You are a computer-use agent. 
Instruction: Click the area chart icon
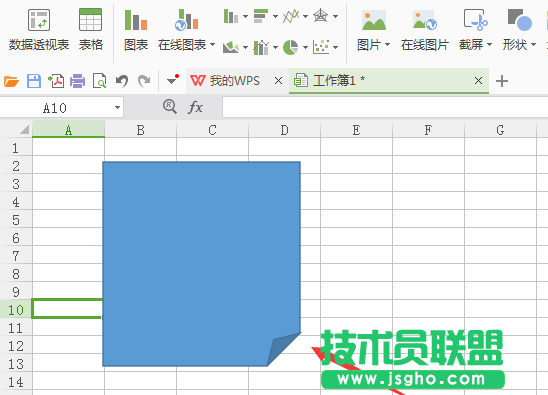tap(231, 47)
